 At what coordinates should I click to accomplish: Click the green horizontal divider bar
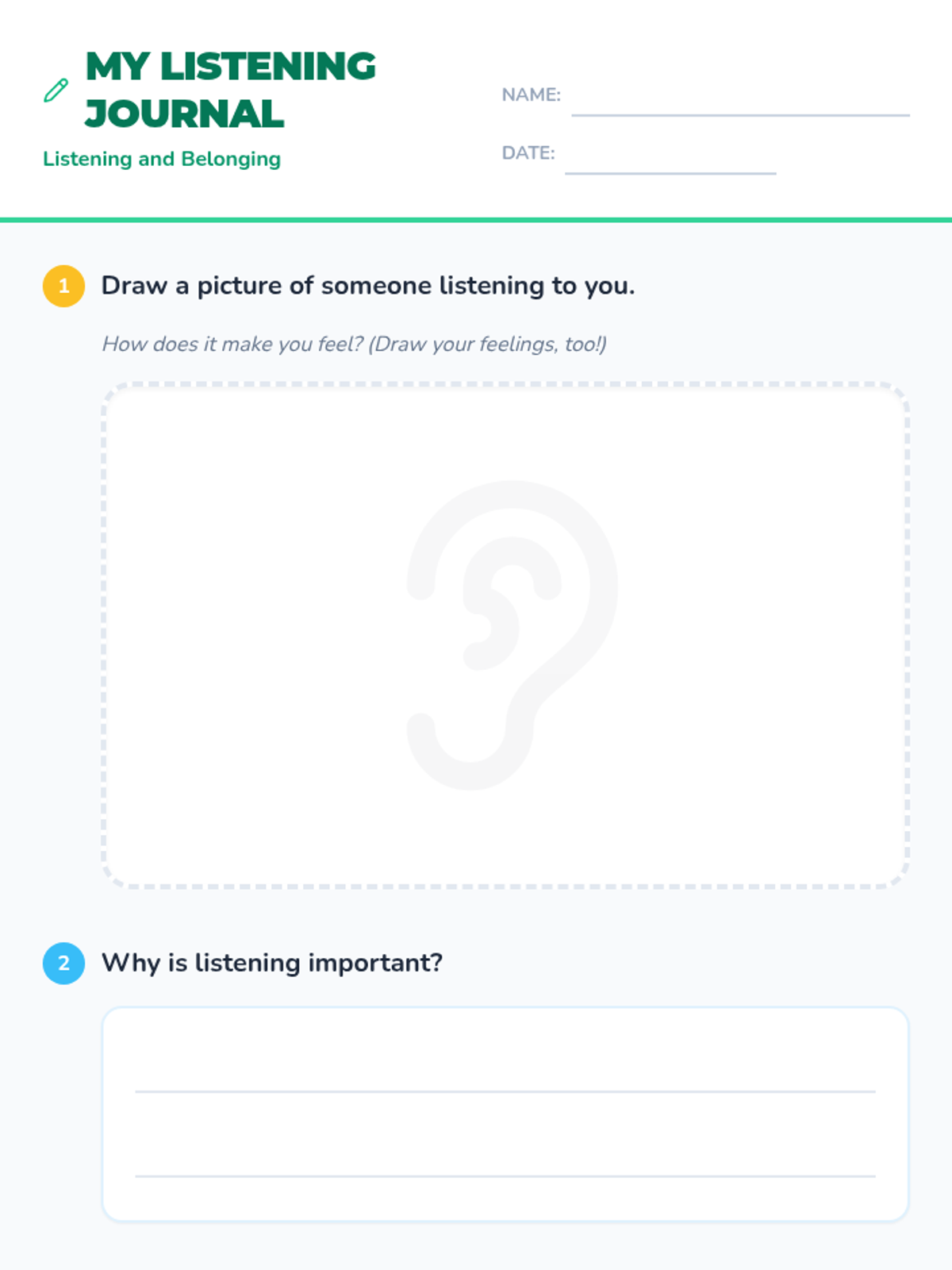click(x=476, y=220)
